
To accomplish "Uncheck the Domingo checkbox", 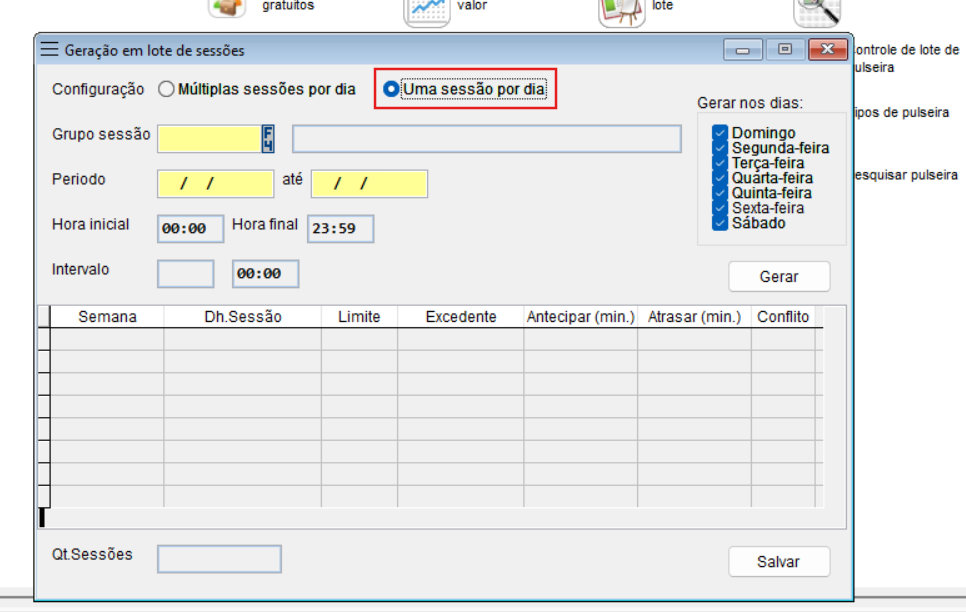I will click(720, 133).
